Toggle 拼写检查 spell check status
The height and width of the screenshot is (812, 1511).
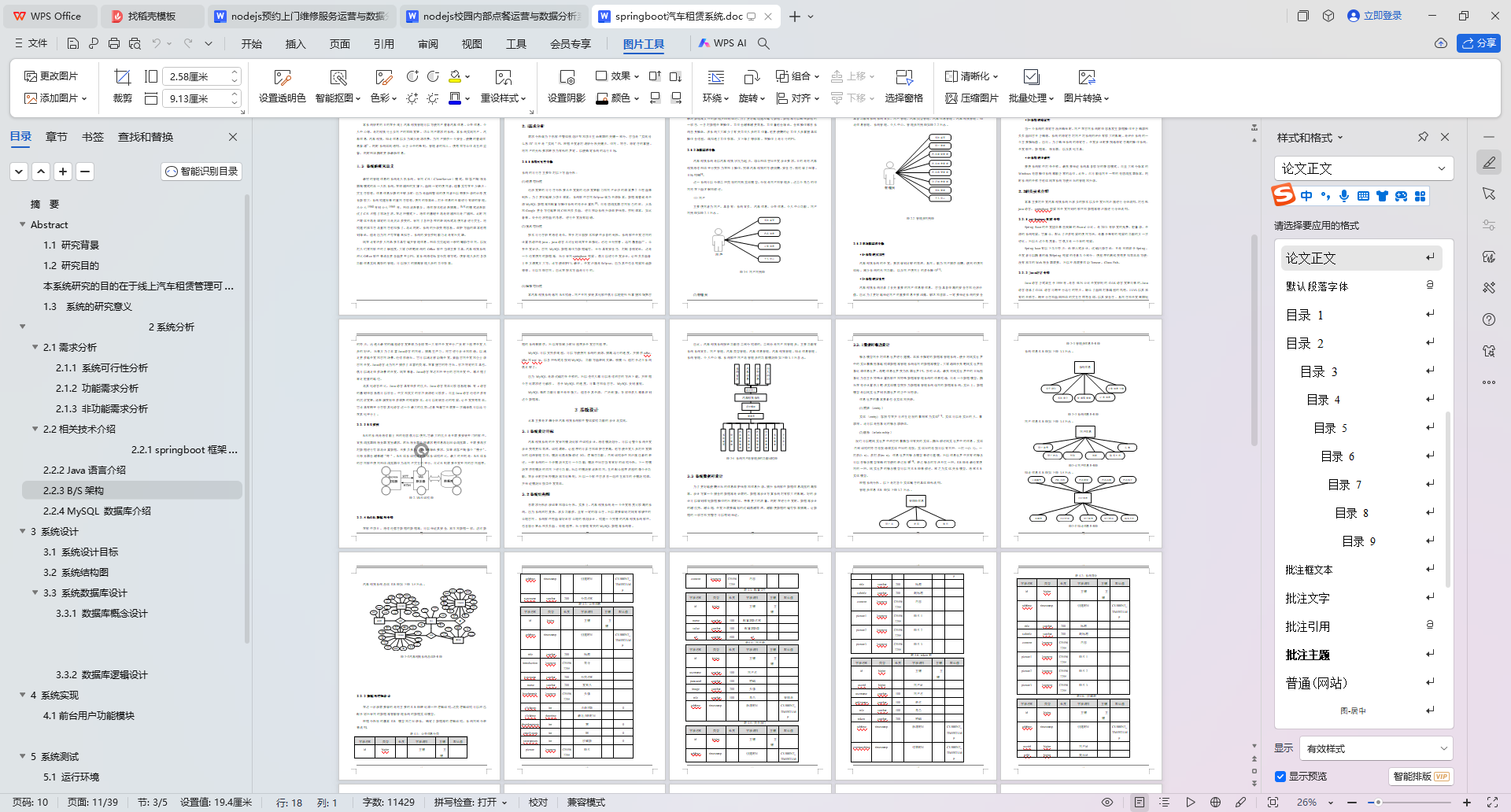point(471,803)
